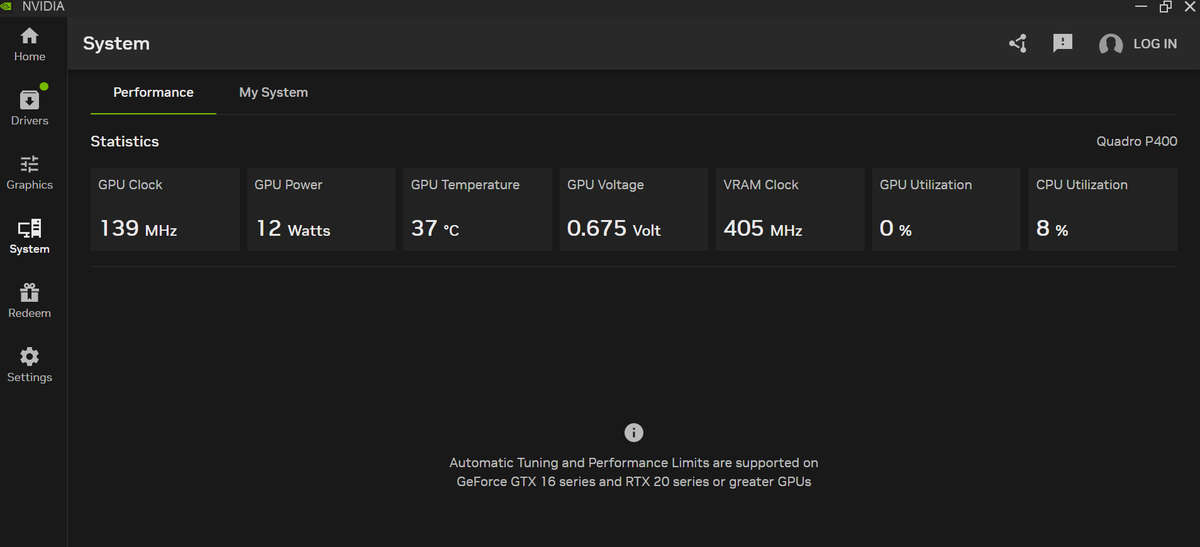
Task: Click the Quadro P400 GPU name
Action: 1137,142
